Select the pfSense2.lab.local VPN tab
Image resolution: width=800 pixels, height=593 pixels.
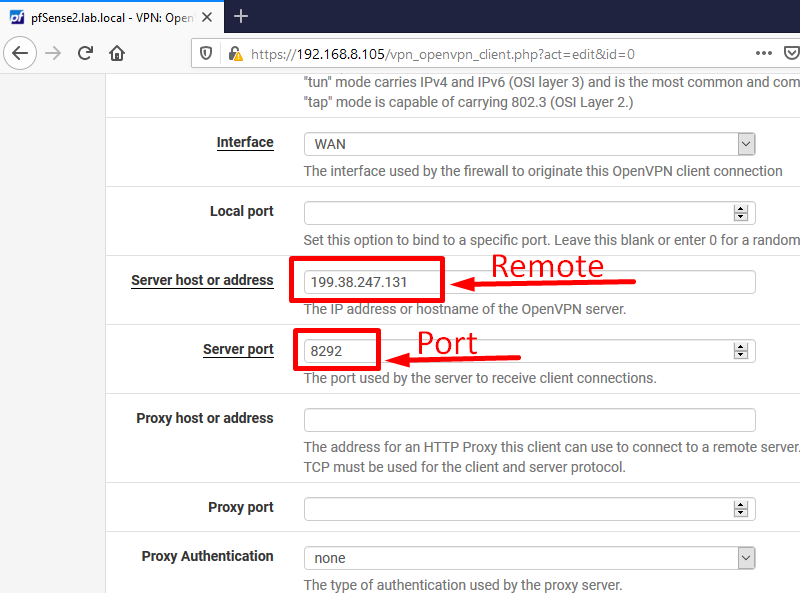pyautogui.click(x=111, y=17)
